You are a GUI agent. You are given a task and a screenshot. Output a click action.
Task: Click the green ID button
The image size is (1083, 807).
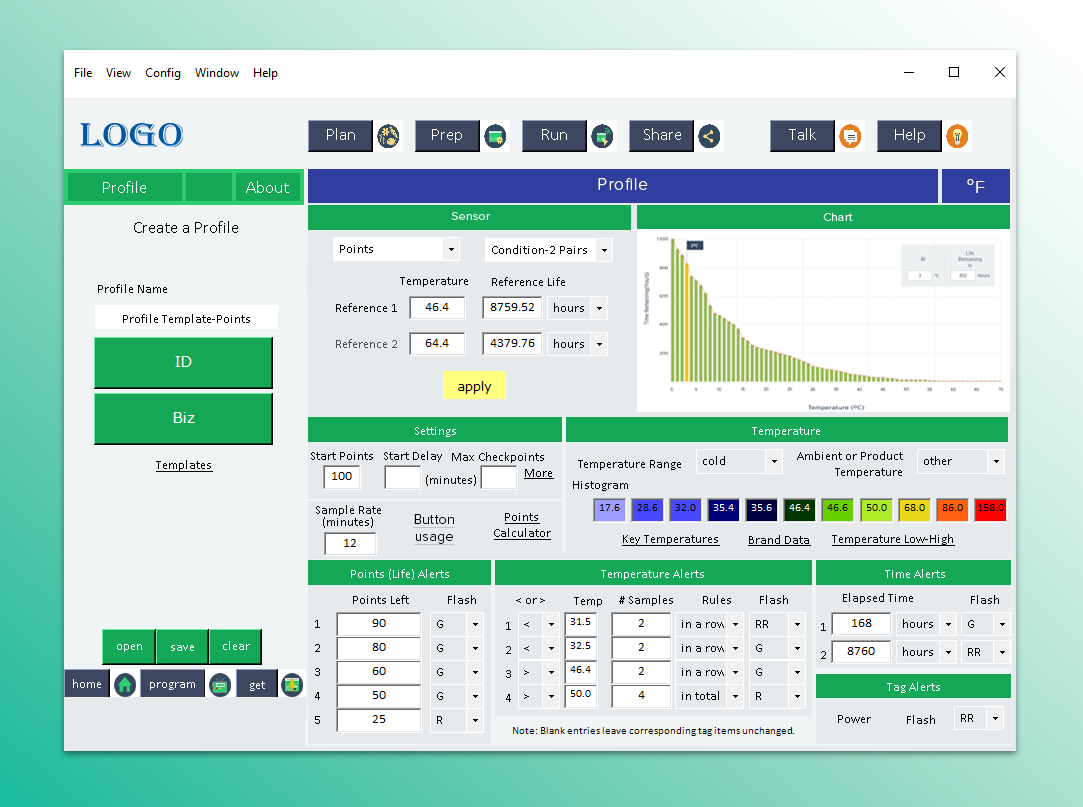click(183, 363)
